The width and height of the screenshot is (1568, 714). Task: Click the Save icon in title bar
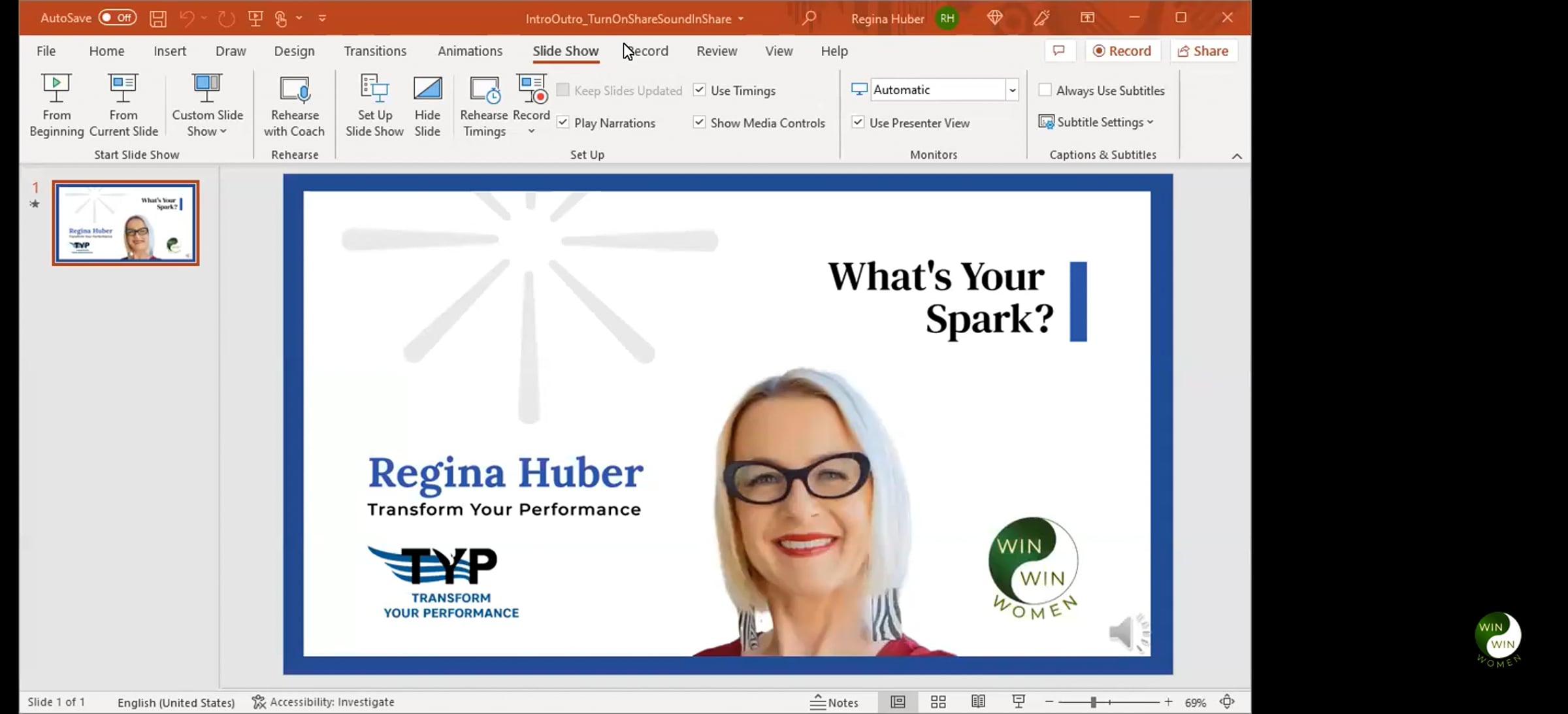[x=157, y=18]
